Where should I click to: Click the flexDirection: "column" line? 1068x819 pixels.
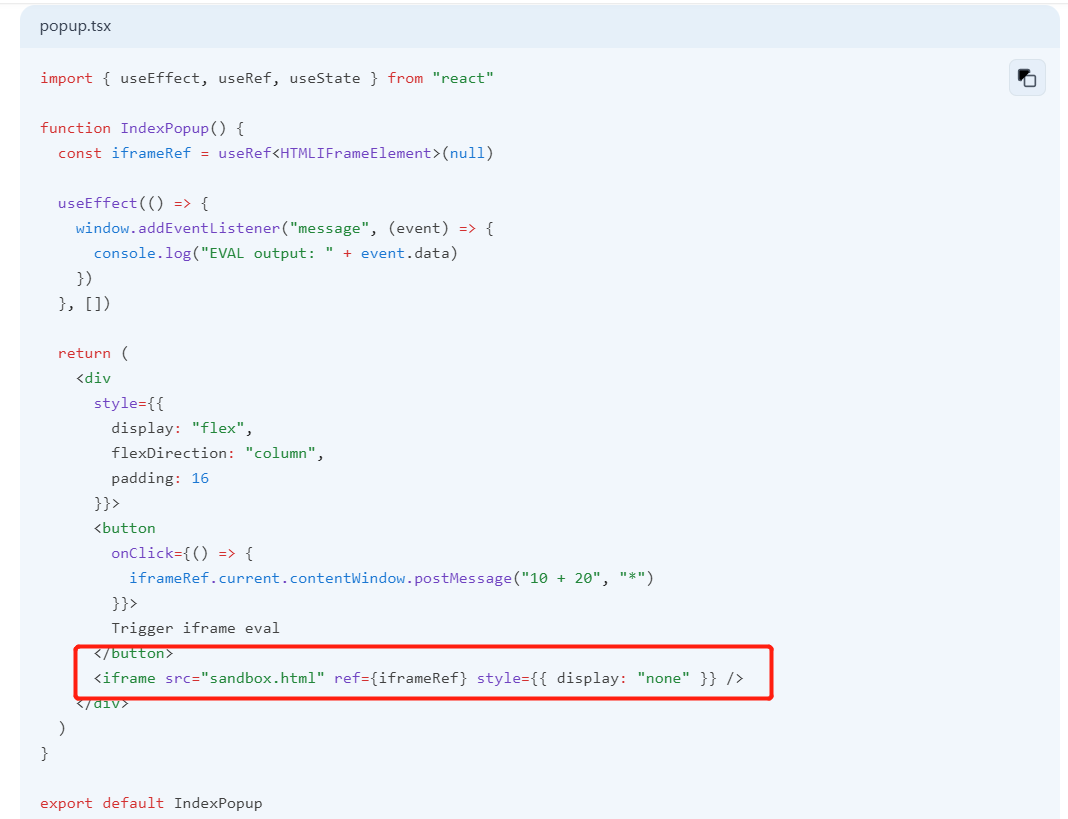(217, 453)
